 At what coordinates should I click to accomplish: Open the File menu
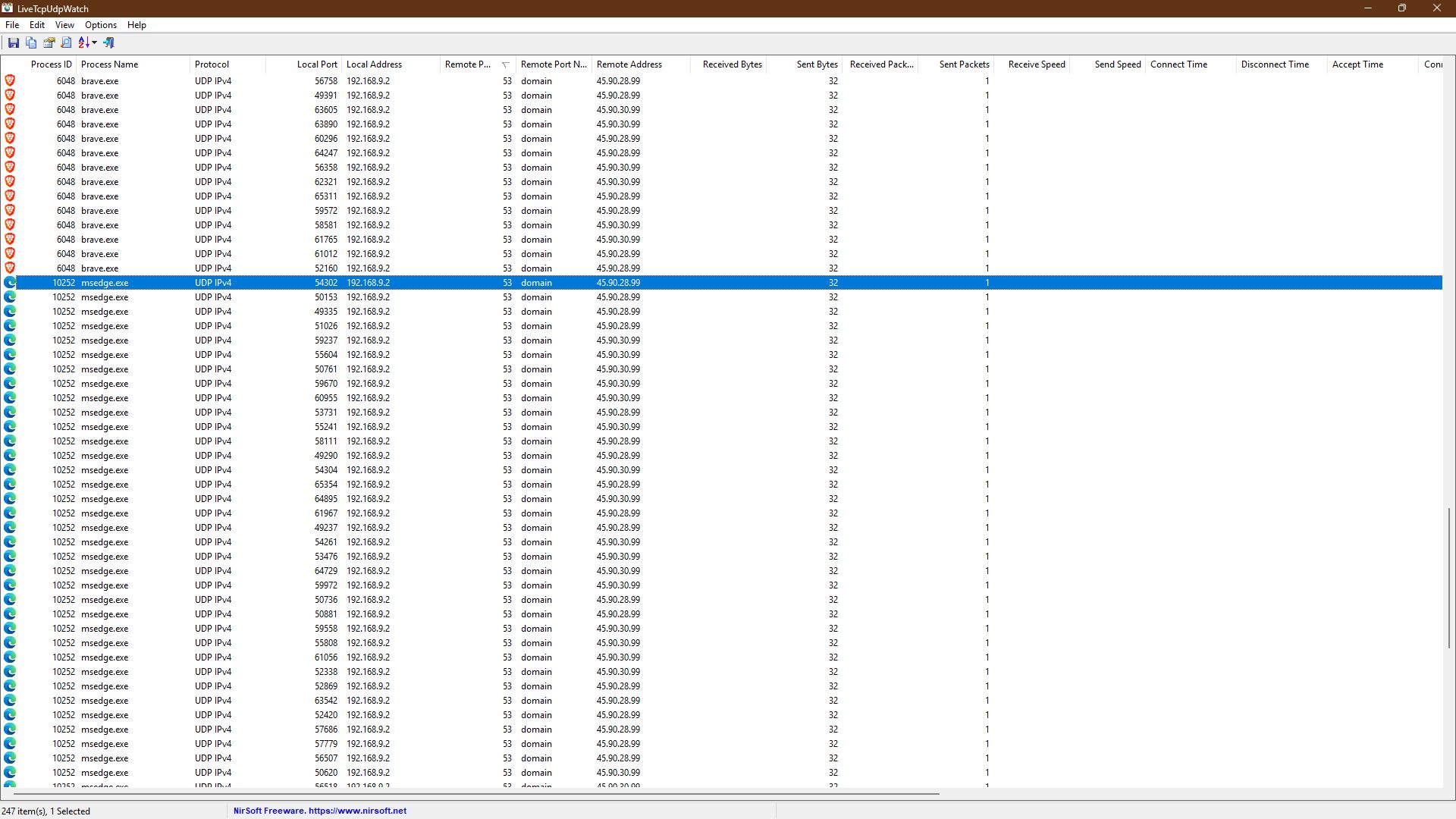(12, 25)
